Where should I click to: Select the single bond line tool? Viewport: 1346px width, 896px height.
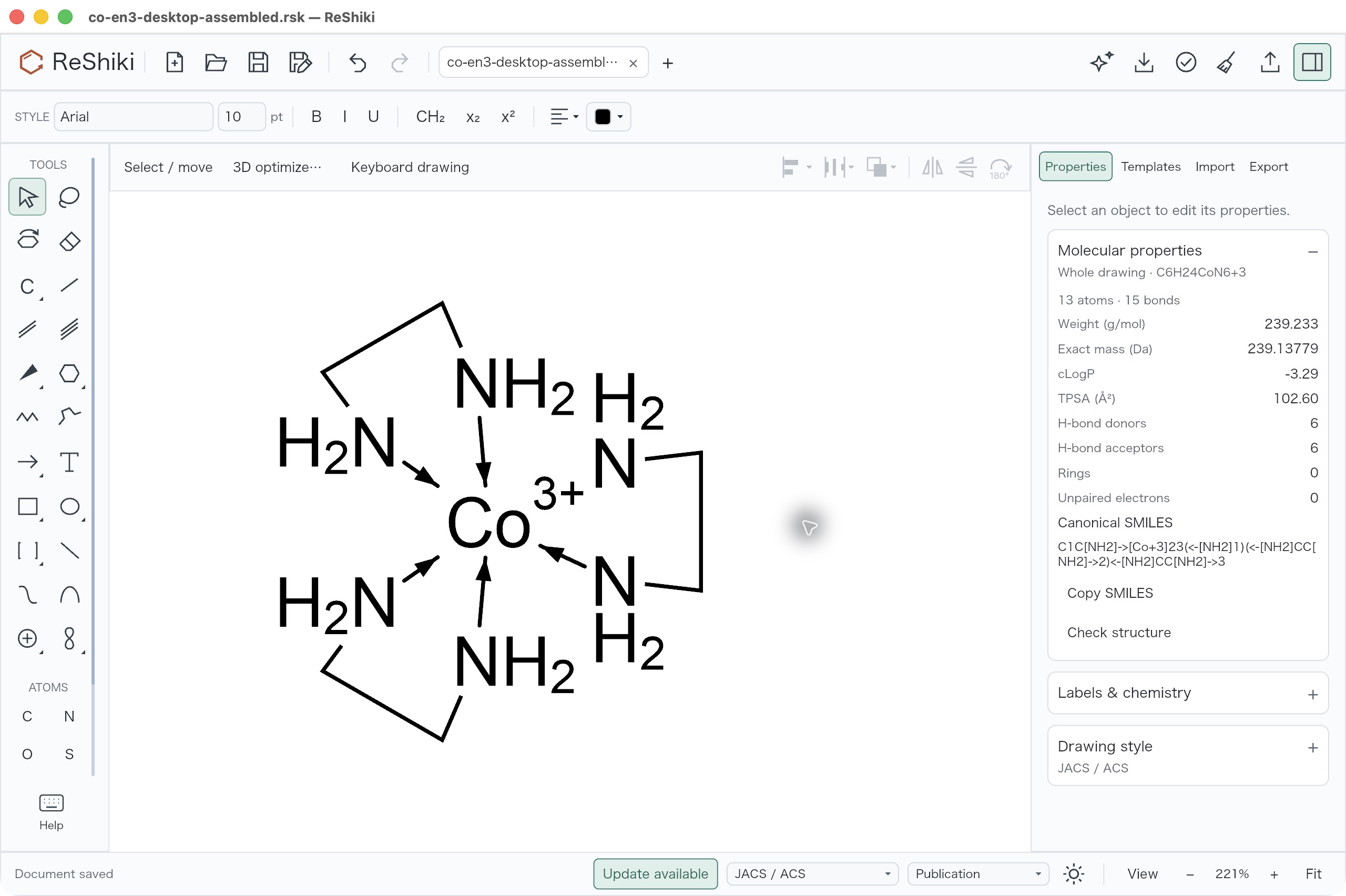69,285
